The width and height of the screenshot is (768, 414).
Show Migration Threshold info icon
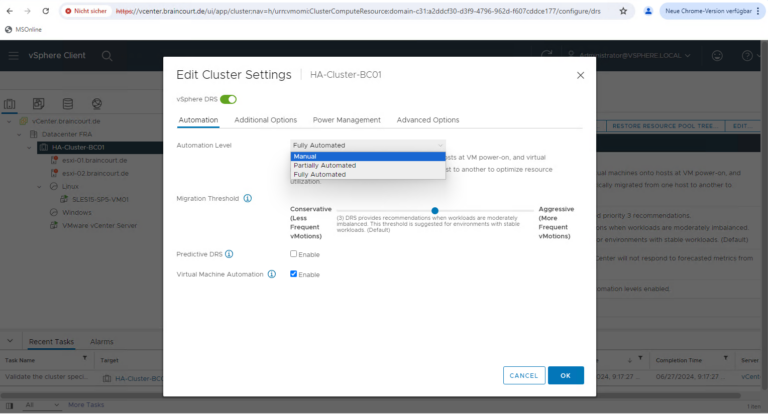click(248, 198)
